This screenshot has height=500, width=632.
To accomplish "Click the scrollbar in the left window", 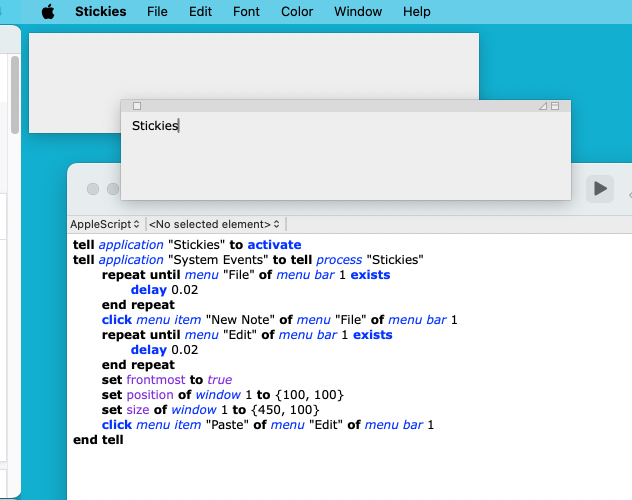I will click(15, 95).
